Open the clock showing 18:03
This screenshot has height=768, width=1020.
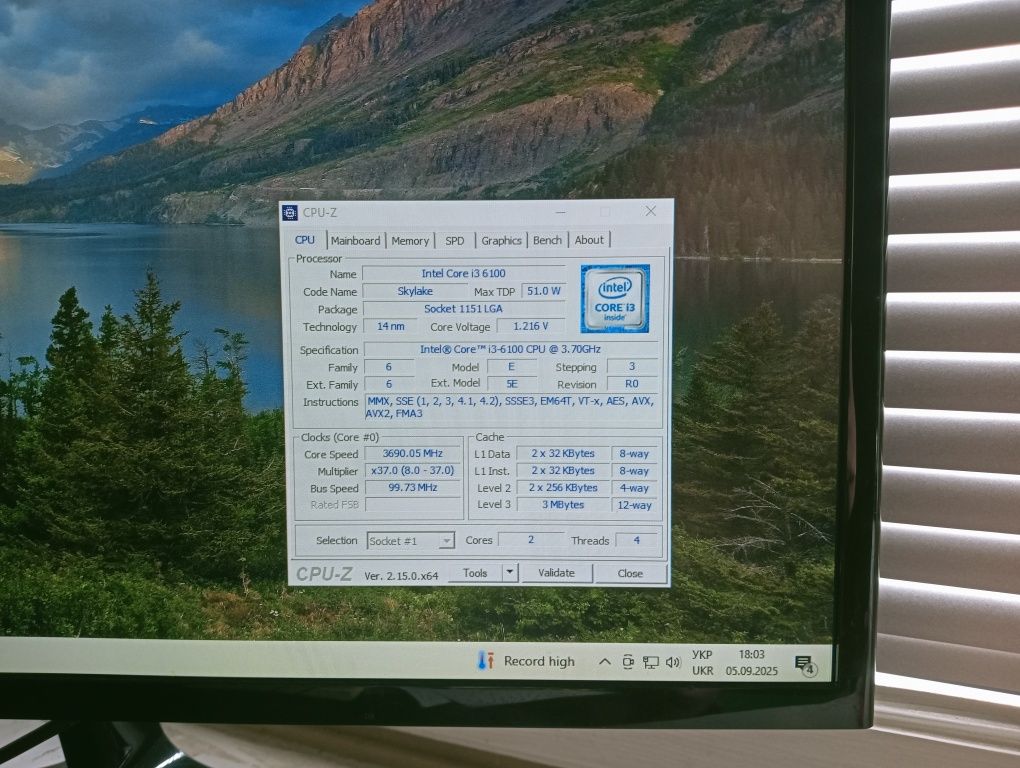click(751, 662)
